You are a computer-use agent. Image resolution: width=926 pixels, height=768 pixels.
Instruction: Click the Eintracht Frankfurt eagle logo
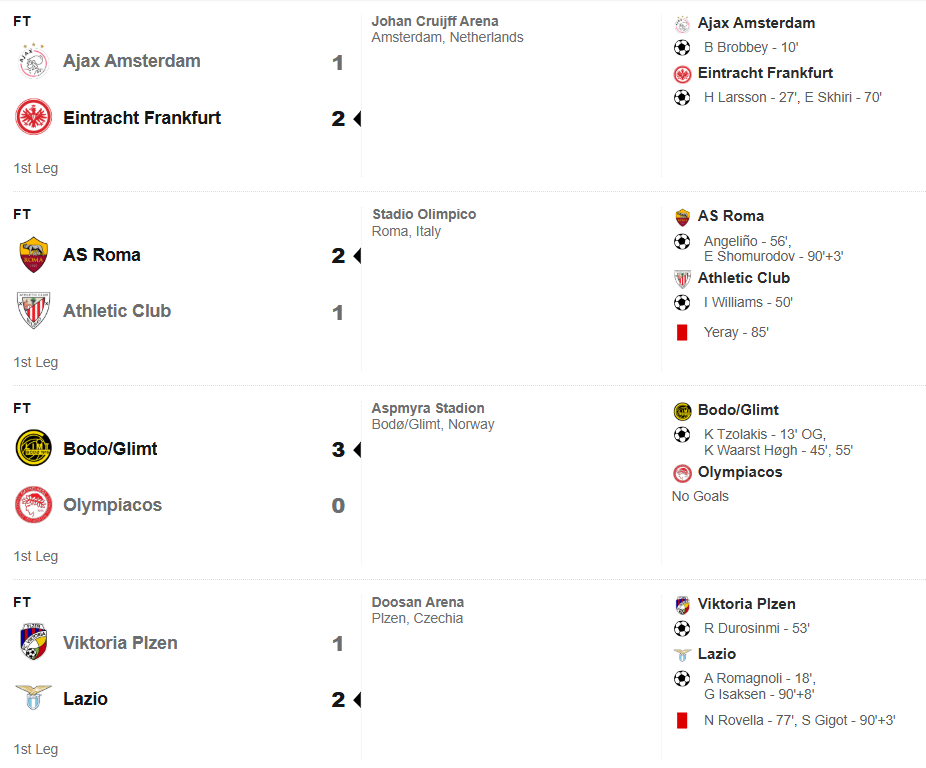[33, 117]
